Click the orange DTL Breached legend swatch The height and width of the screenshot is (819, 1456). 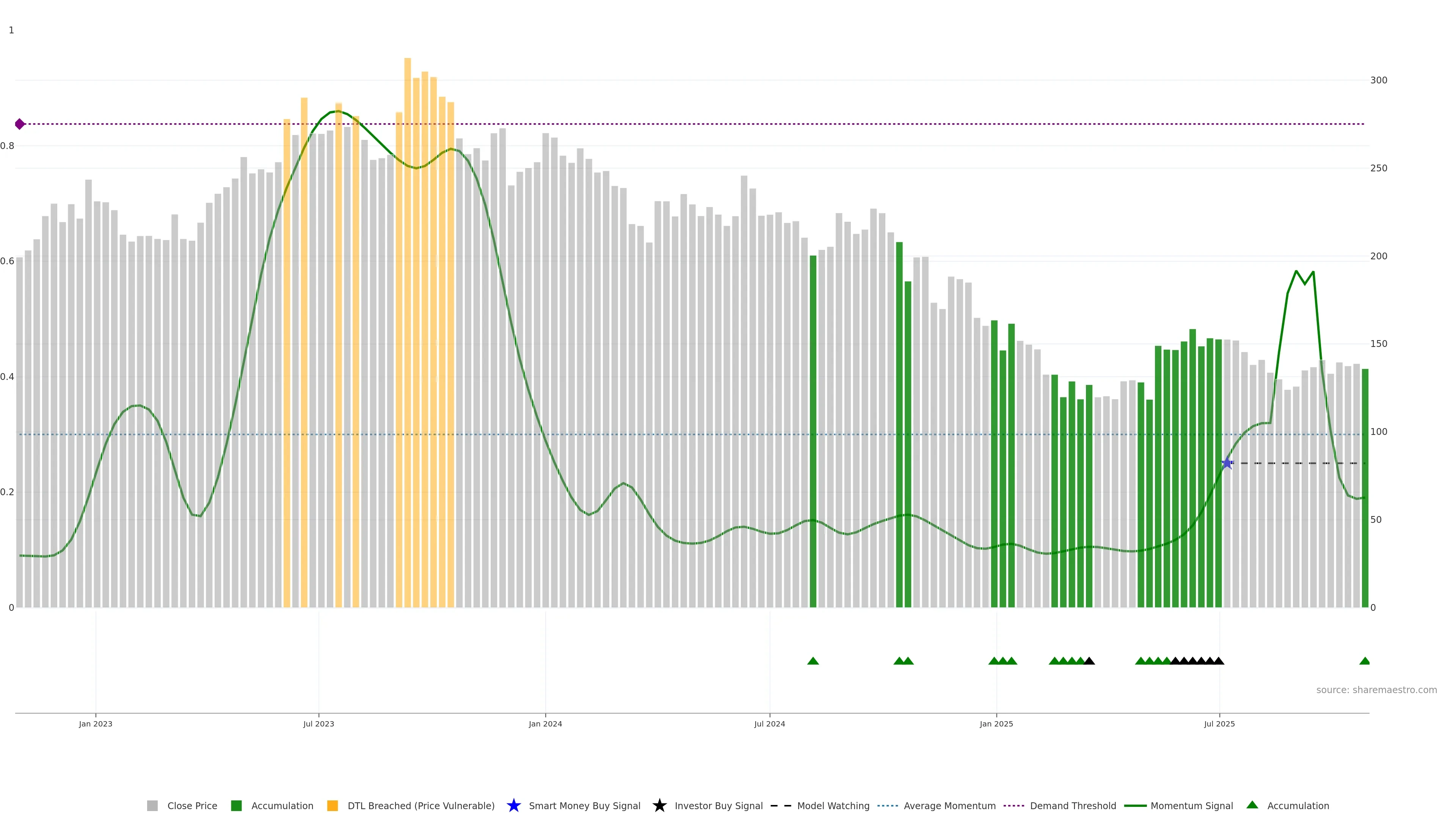333,805
